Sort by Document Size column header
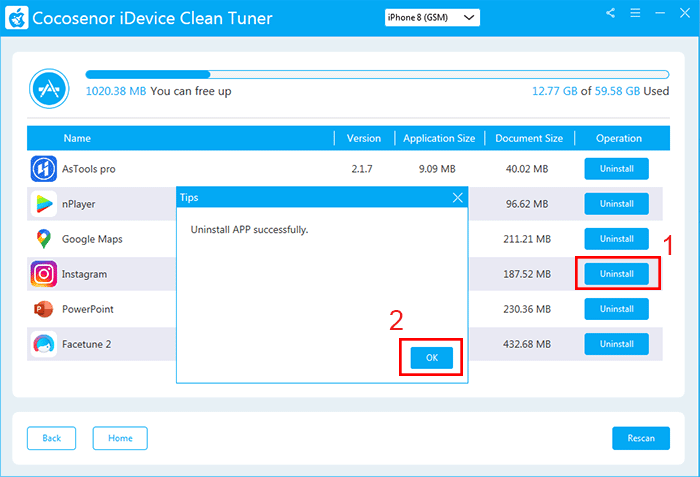Image resolution: width=700 pixels, height=477 pixels. [529, 138]
